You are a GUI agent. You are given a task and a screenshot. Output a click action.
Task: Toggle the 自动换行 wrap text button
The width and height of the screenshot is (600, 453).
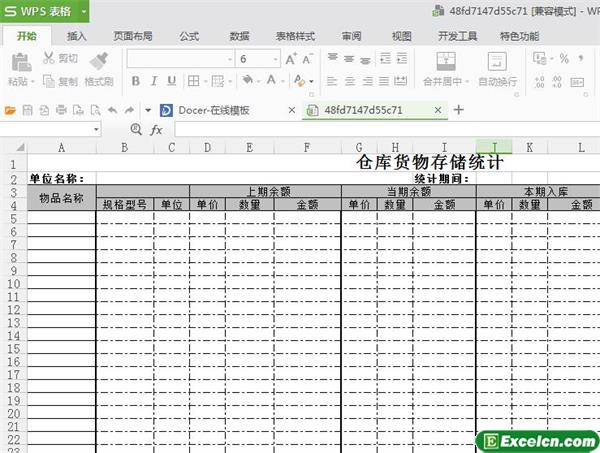pos(497,69)
